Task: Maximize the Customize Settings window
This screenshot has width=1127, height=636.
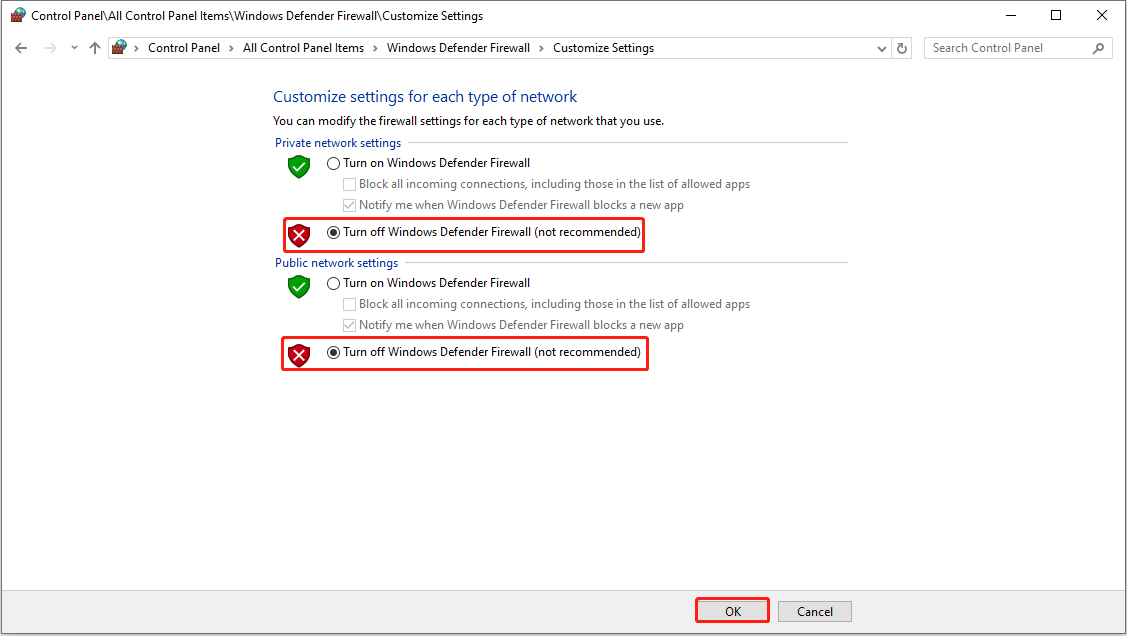Action: pos(1056,15)
